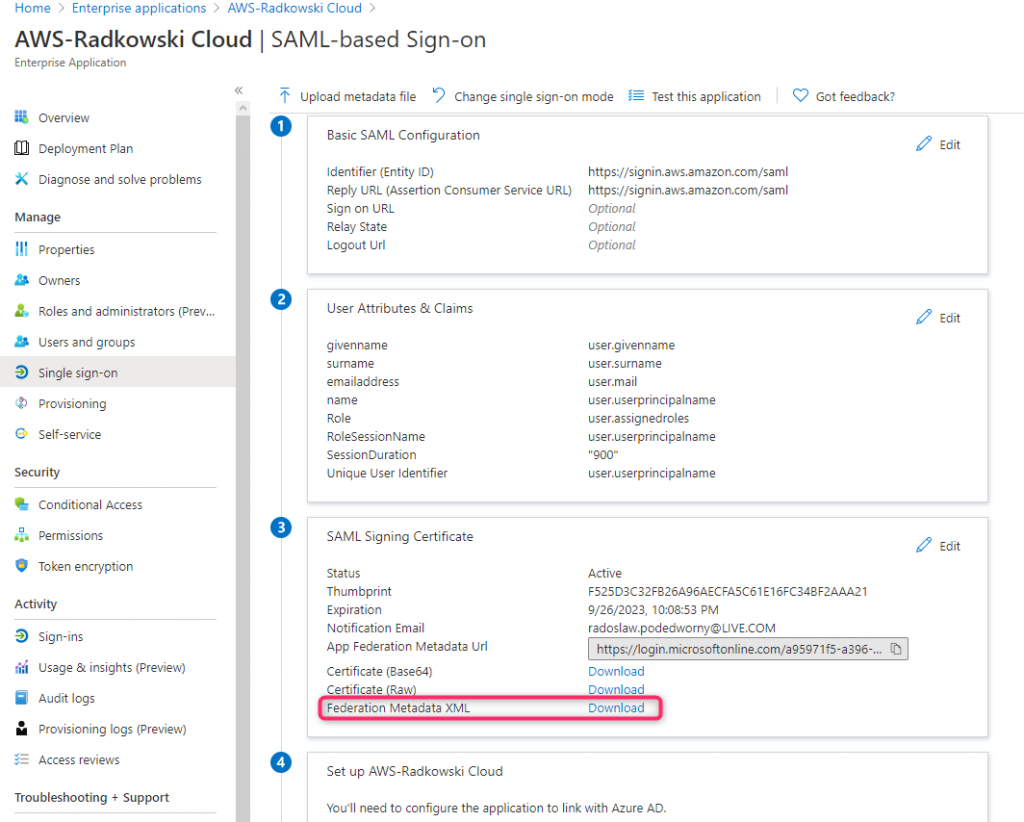Click the certificate Thumbprint value
This screenshot has width=1024, height=822.
[x=728, y=592]
